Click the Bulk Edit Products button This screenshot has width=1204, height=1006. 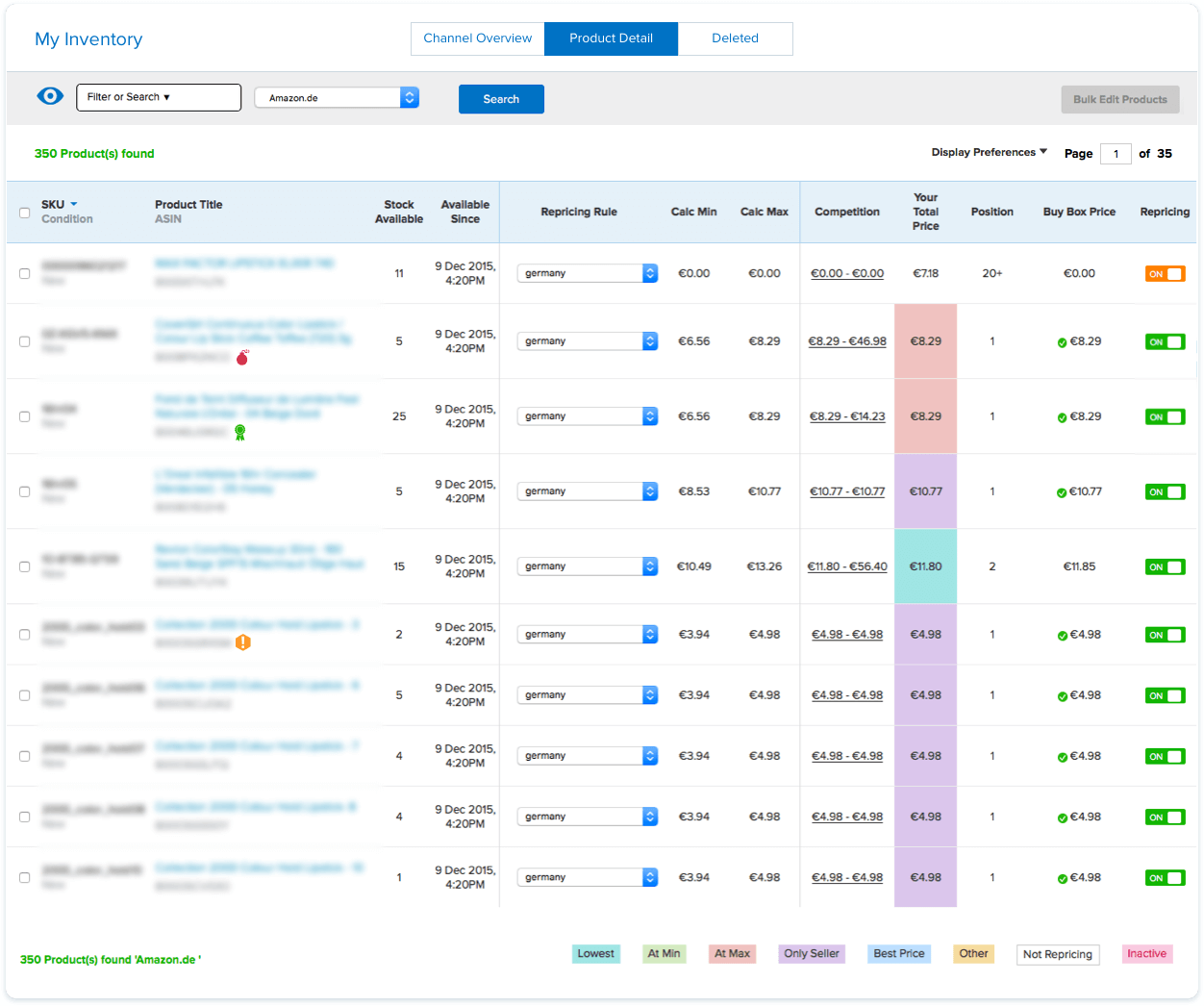1120,99
